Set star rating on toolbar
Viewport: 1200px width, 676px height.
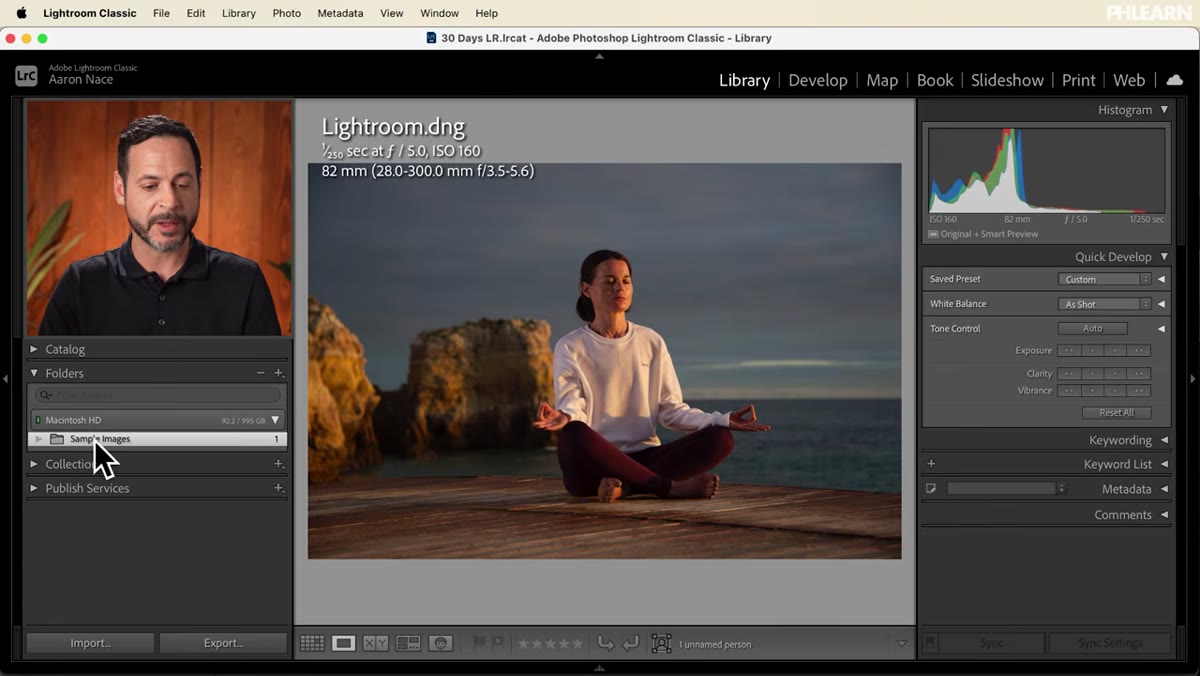550,644
